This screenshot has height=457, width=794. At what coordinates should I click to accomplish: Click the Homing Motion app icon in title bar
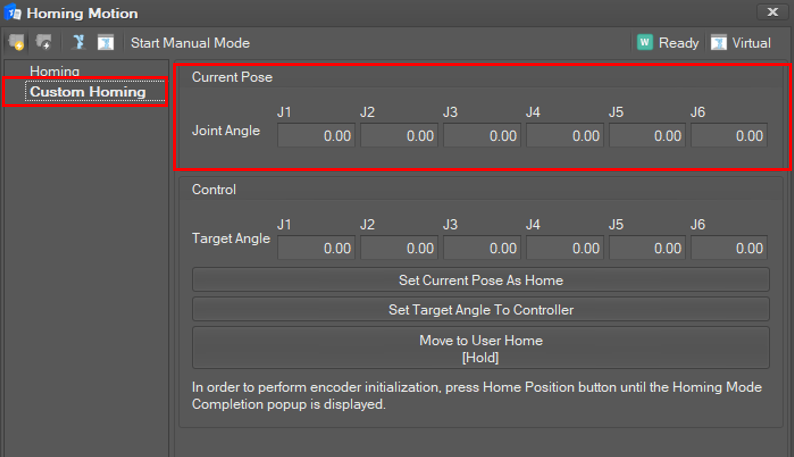(x=13, y=13)
